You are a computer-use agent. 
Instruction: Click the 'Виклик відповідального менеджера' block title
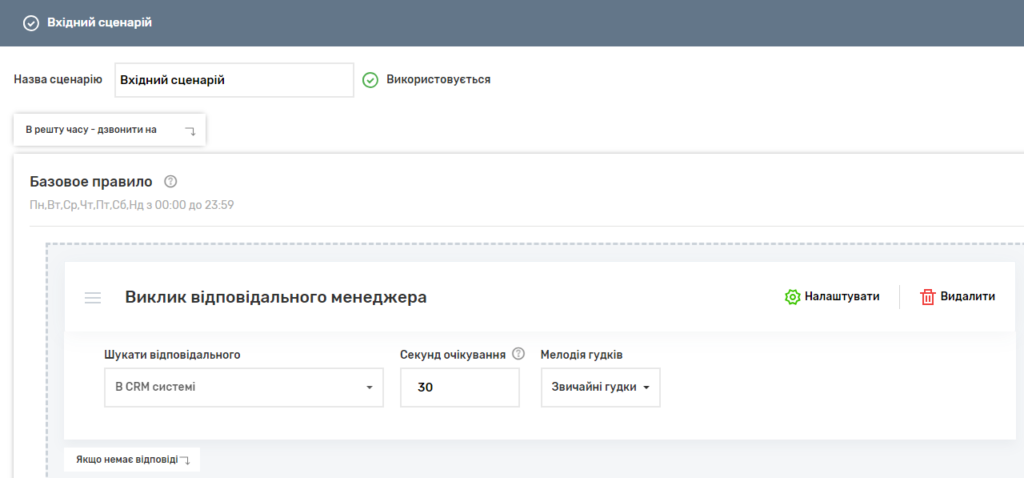tap(275, 297)
